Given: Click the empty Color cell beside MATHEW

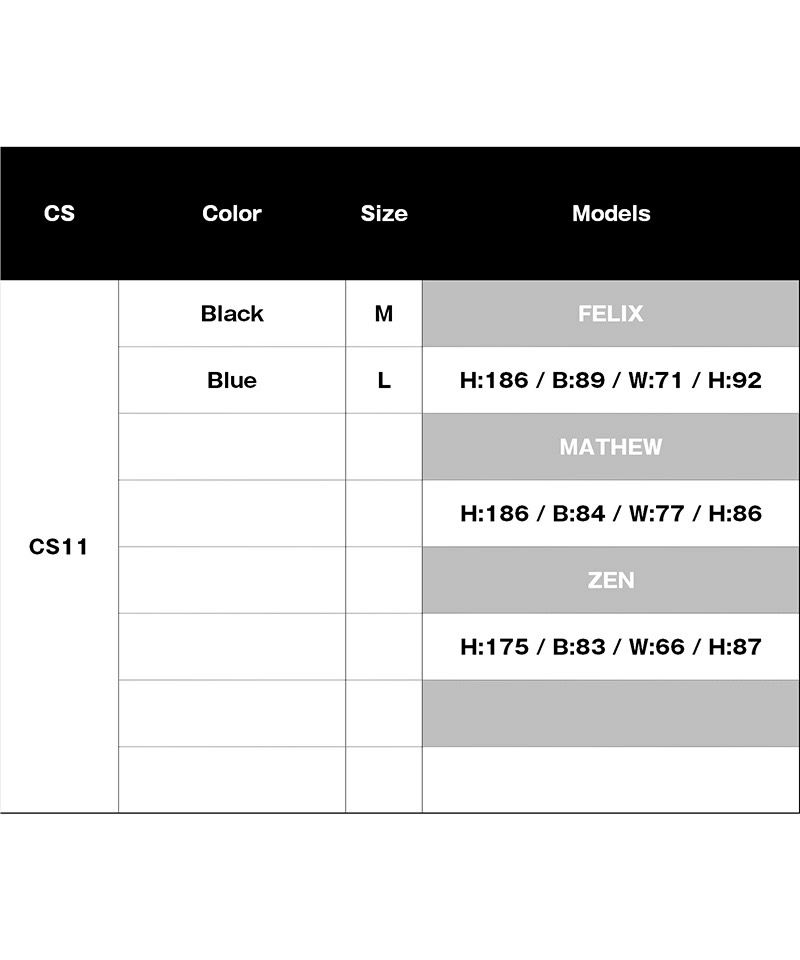Looking at the screenshot, I should tap(232, 447).
